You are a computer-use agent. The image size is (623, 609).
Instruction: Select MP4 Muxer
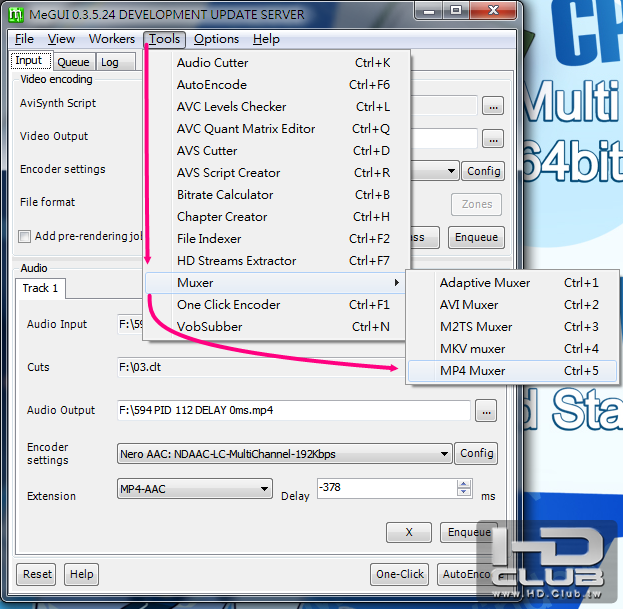pyautogui.click(x=512, y=371)
